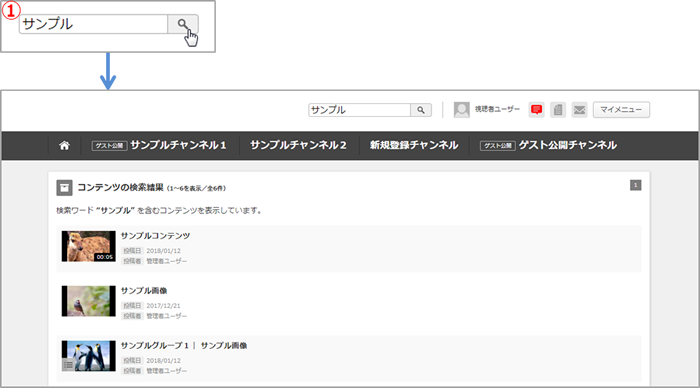The height and width of the screenshot is (388, 700).
Task: Open the deer video thumbnail
Action: pyautogui.click(x=88, y=246)
